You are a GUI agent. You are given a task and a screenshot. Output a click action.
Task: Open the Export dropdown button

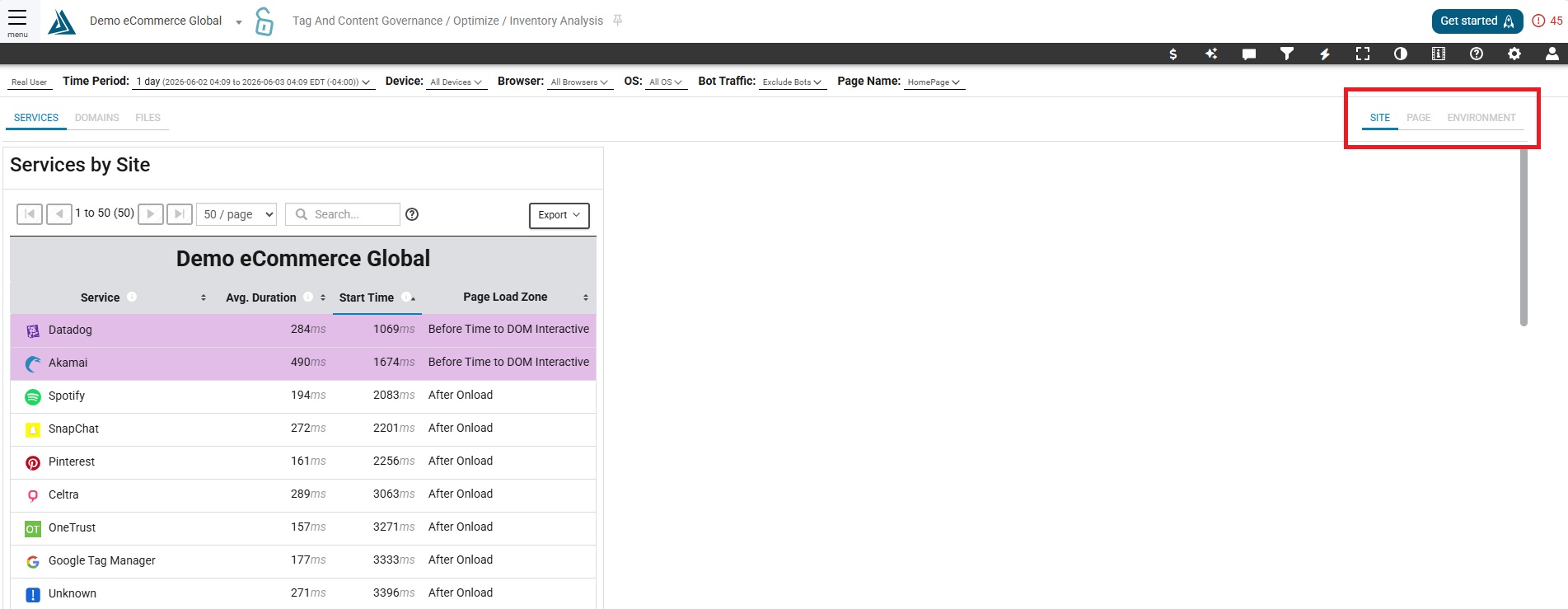(559, 215)
